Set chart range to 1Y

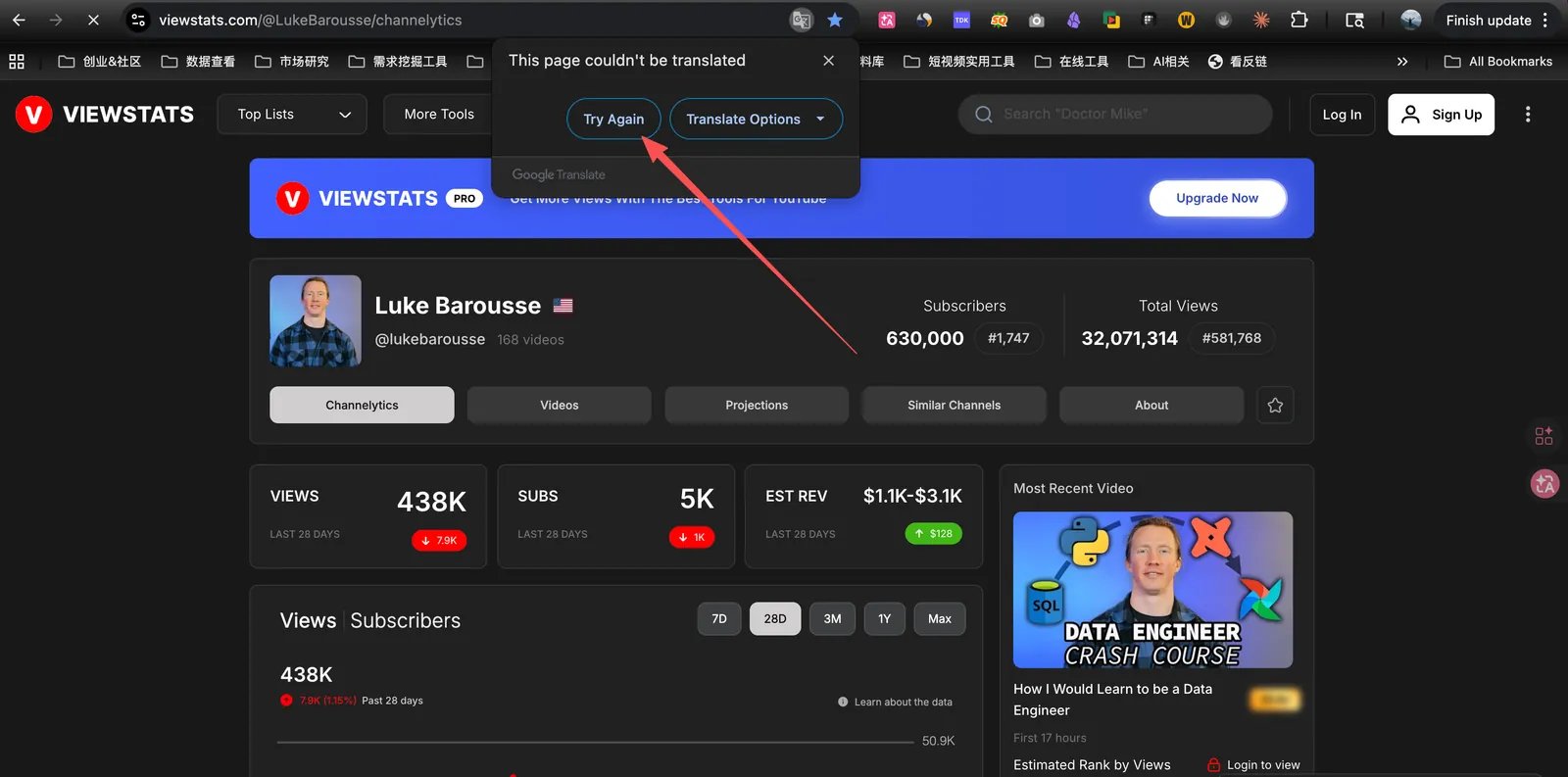(885, 618)
